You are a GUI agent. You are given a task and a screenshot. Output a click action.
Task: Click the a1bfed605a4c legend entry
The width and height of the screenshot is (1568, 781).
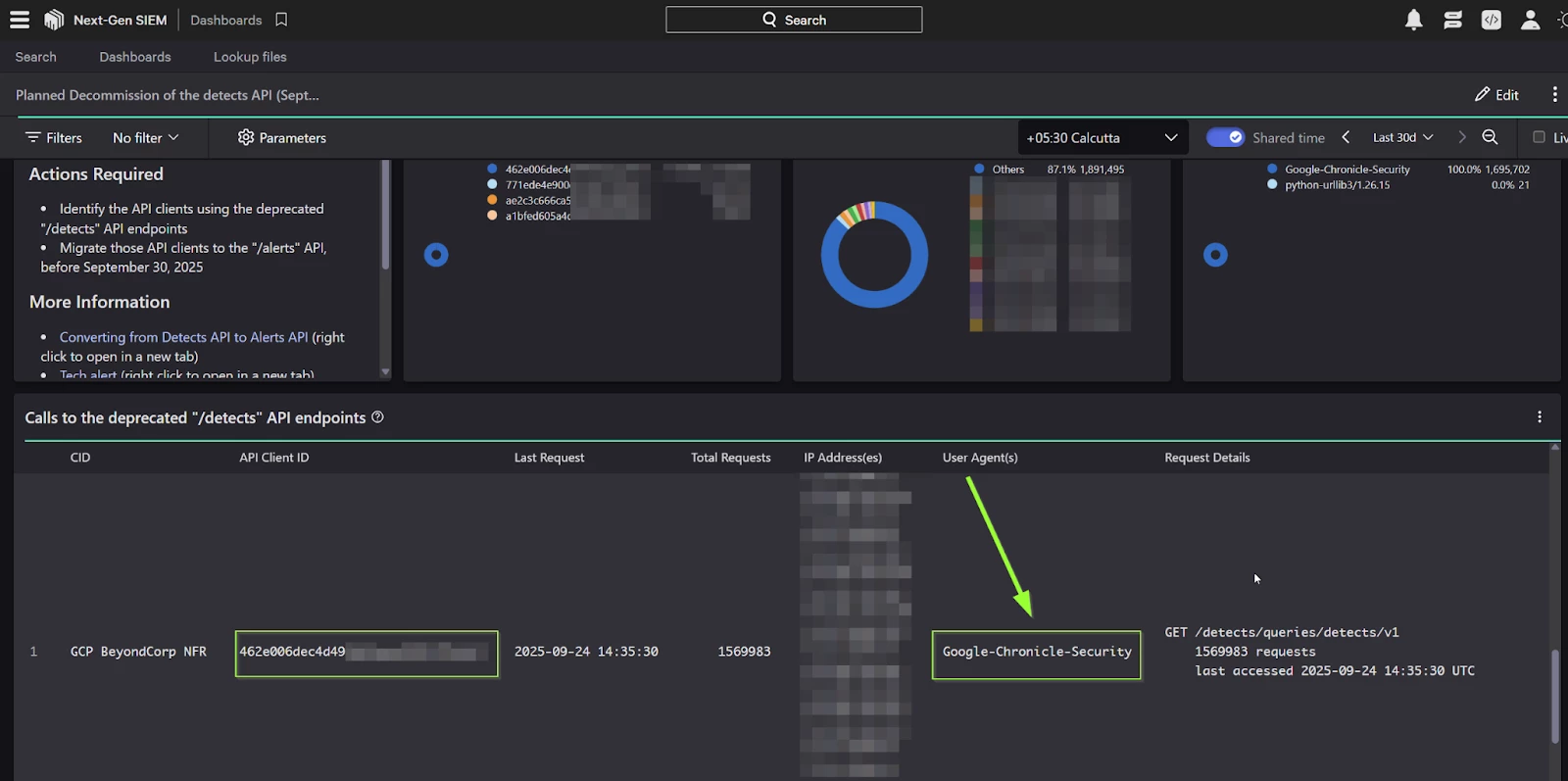click(x=537, y=216)
